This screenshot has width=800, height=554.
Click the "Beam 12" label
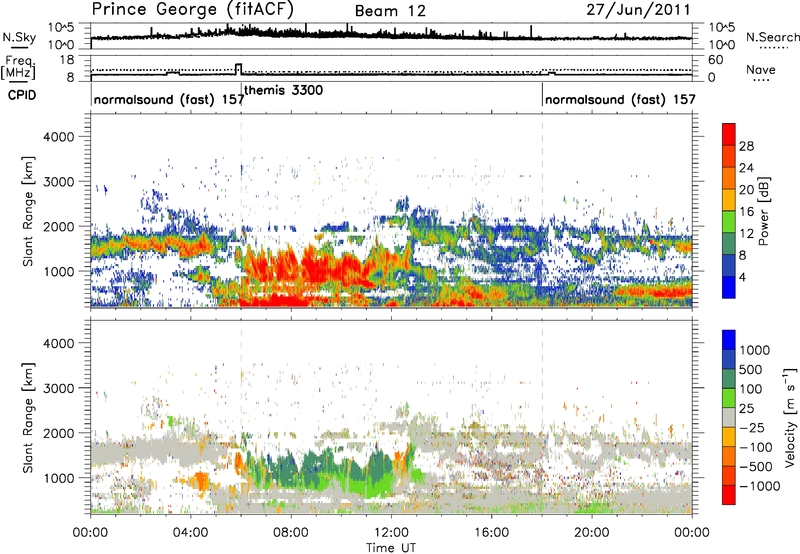coord(390,11)
